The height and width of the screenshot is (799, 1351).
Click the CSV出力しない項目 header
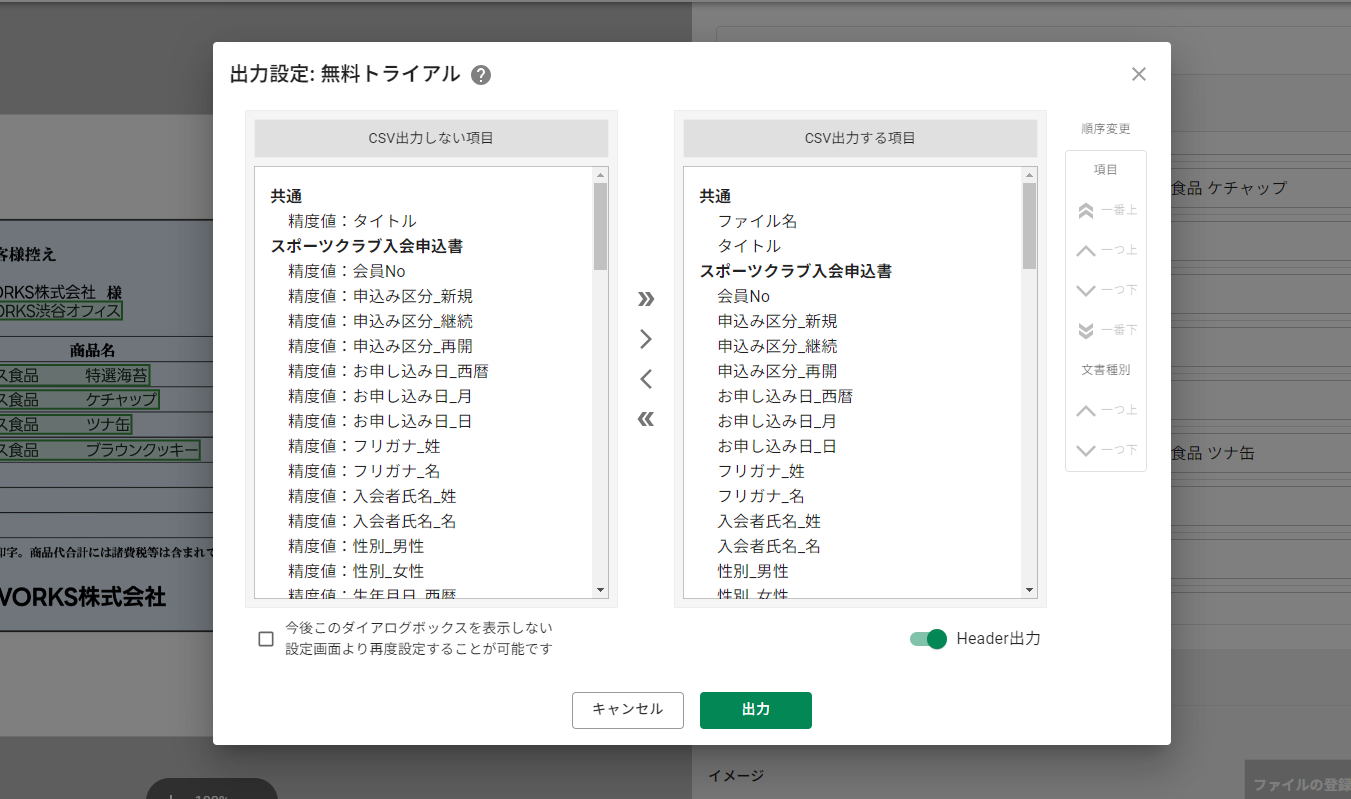[431, 138]
